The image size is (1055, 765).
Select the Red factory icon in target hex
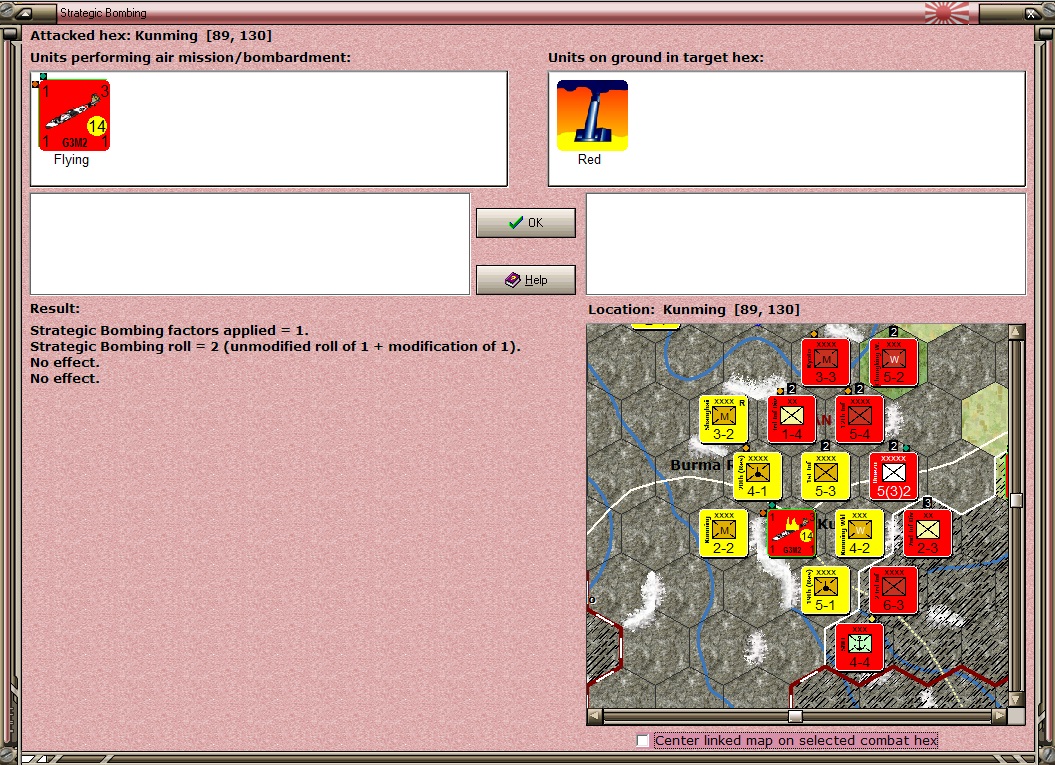tap(592, 115)
